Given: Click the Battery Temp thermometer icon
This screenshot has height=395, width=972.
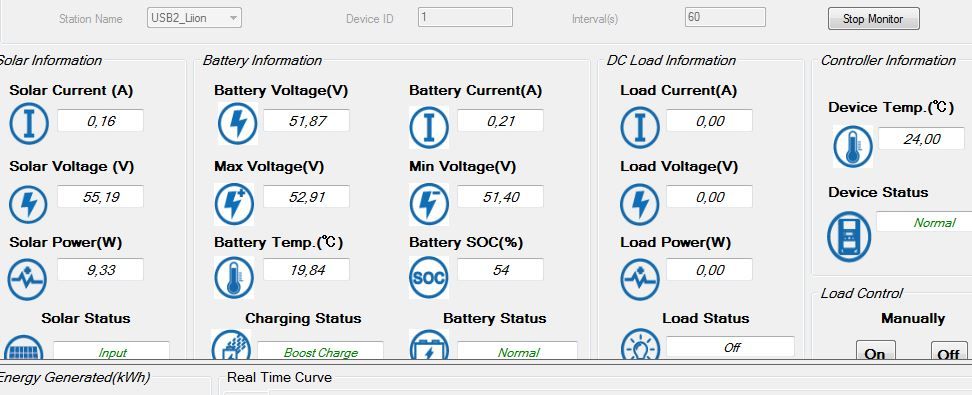Looking at the screenshot, I should click(234, 278).
